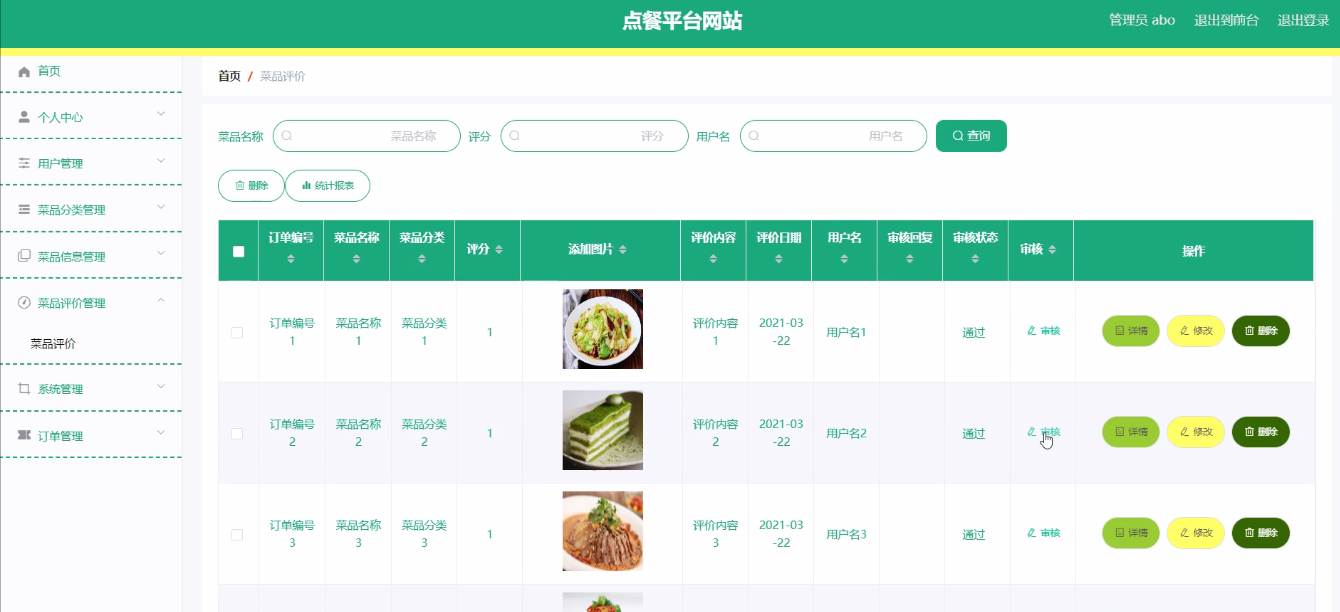Sort by 订单编号 column arrows

point(291,259)
